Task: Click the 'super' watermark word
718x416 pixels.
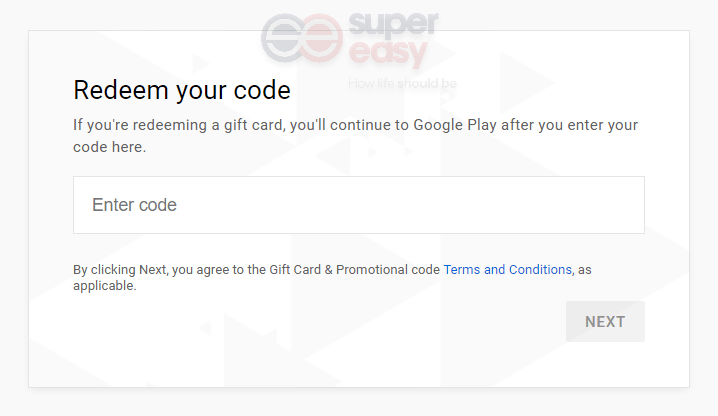Action: pyautogui.click(x=393, y=24)
